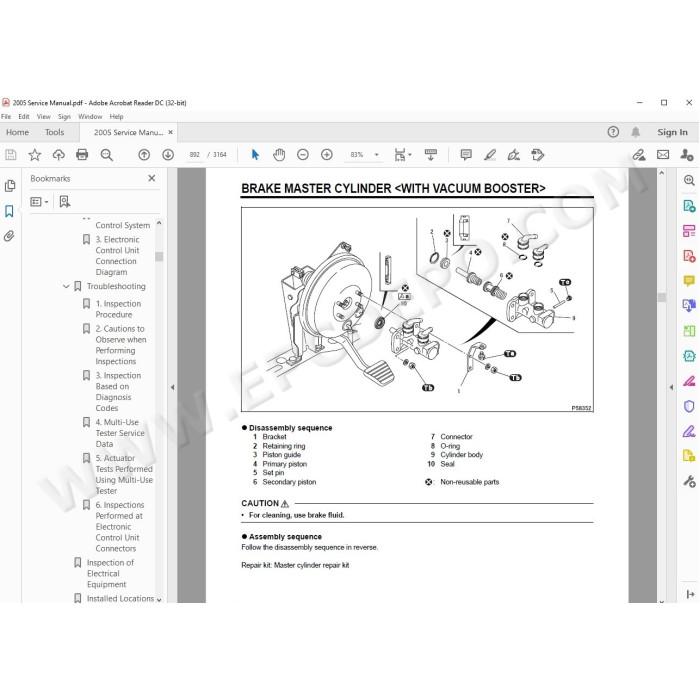Activate the Hand pan tool
Screen dimensions: 700x700
pyautogui.click(x=279, y=155)
